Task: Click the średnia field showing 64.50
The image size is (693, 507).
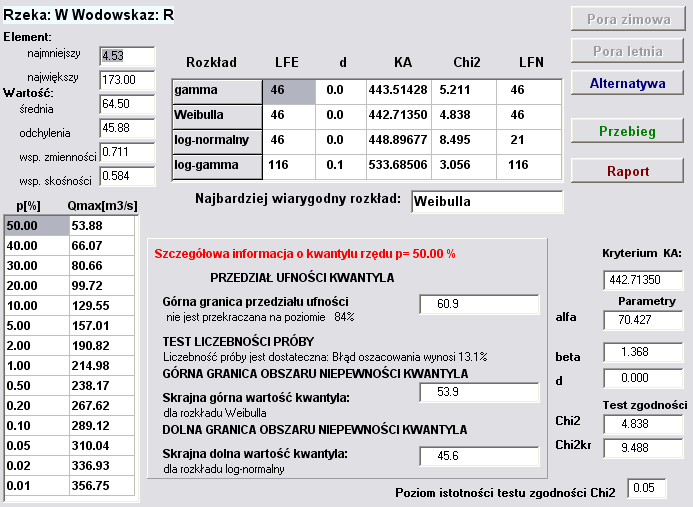Action: (x=127, y=104)
